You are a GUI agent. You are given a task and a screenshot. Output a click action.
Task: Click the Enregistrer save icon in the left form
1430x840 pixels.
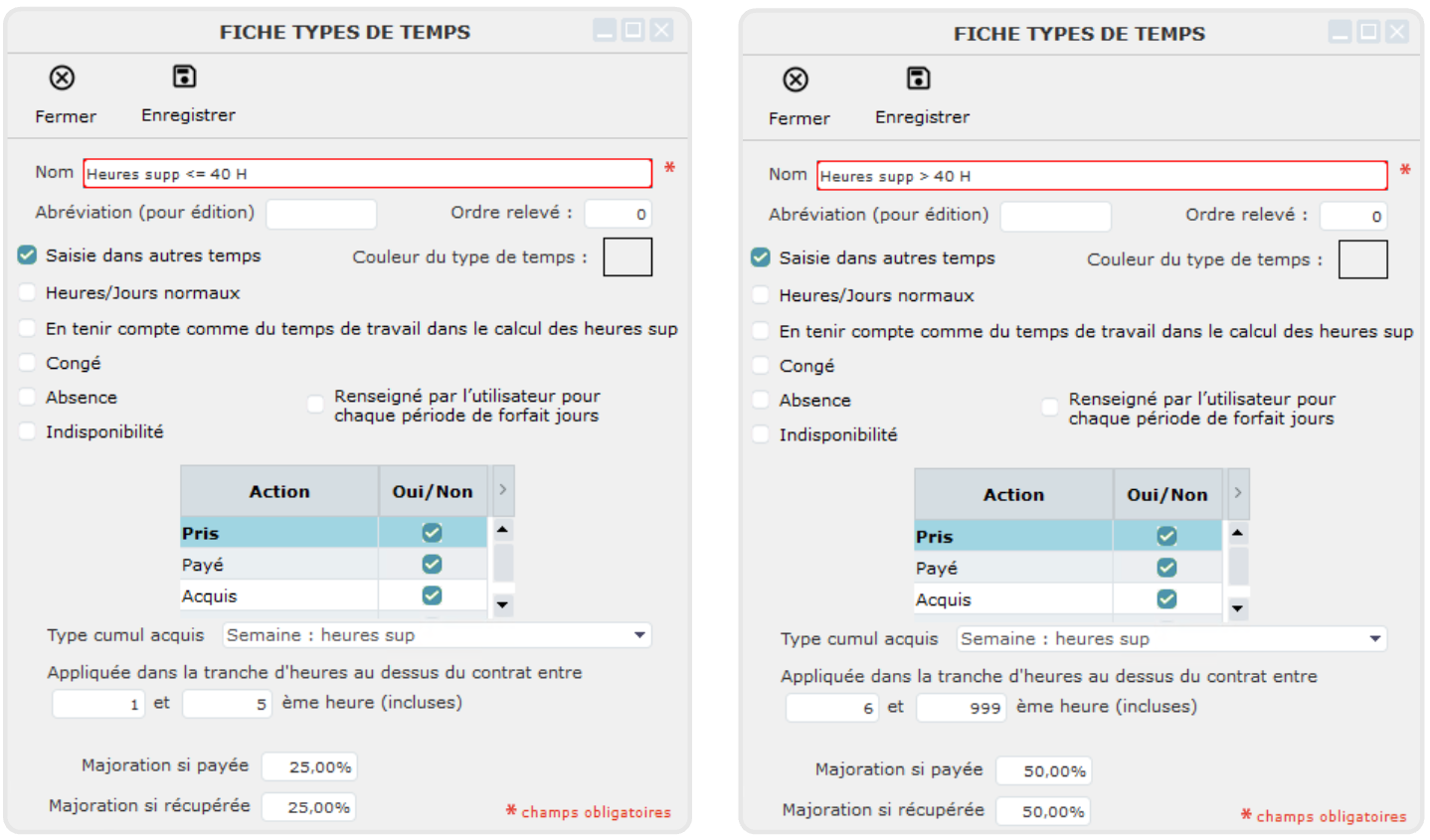tap(185, 77)
